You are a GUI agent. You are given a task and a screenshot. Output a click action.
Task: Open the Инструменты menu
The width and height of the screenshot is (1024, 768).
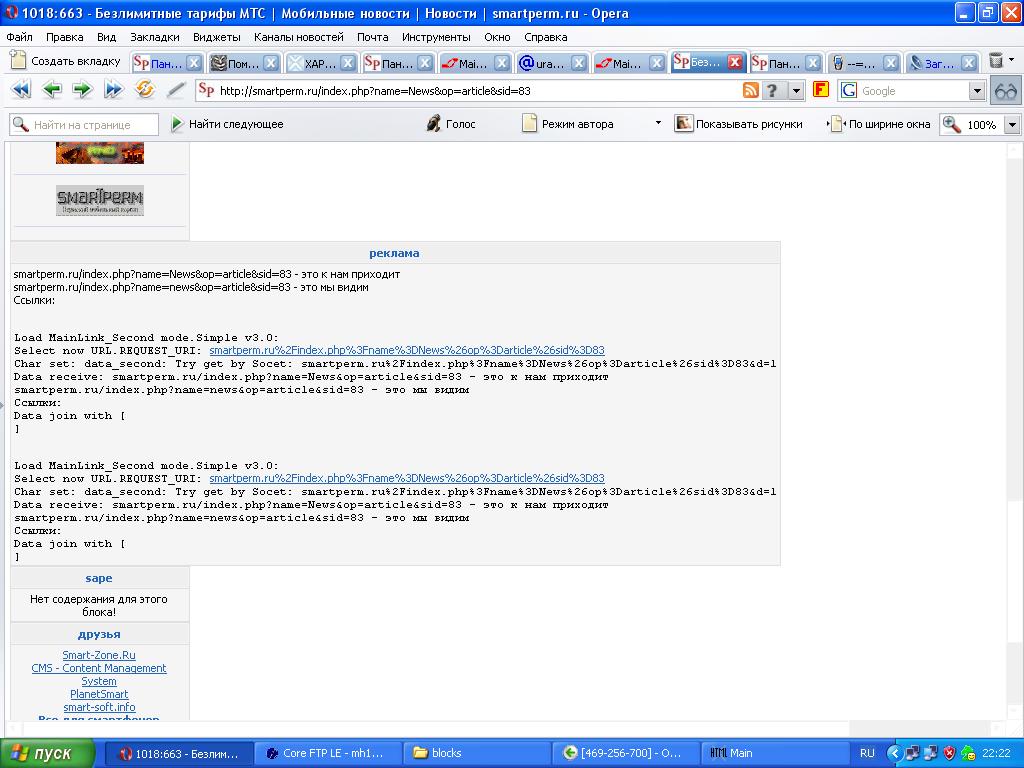click(436, 37)
